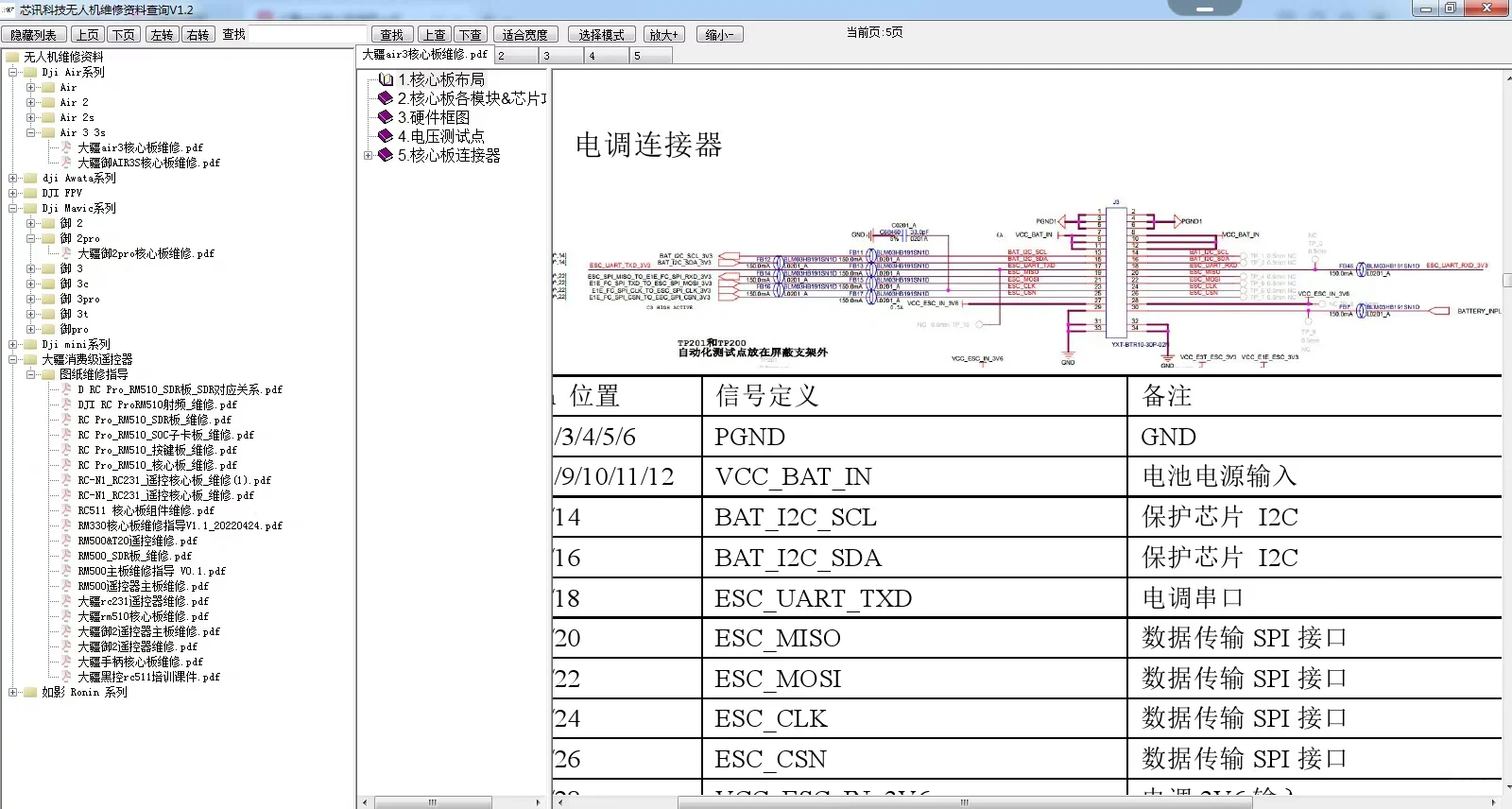This screenshot has height=809, width=1512.
Task: Expand the 如影 Ronin 系列 node
Action: tap(13, 692)
